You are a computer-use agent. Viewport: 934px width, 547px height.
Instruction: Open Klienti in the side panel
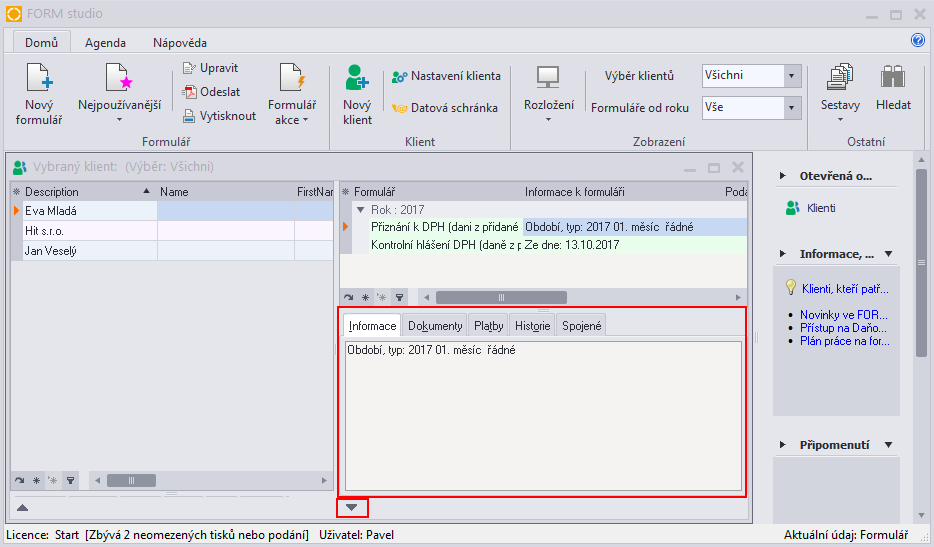(x=811, y=208)
